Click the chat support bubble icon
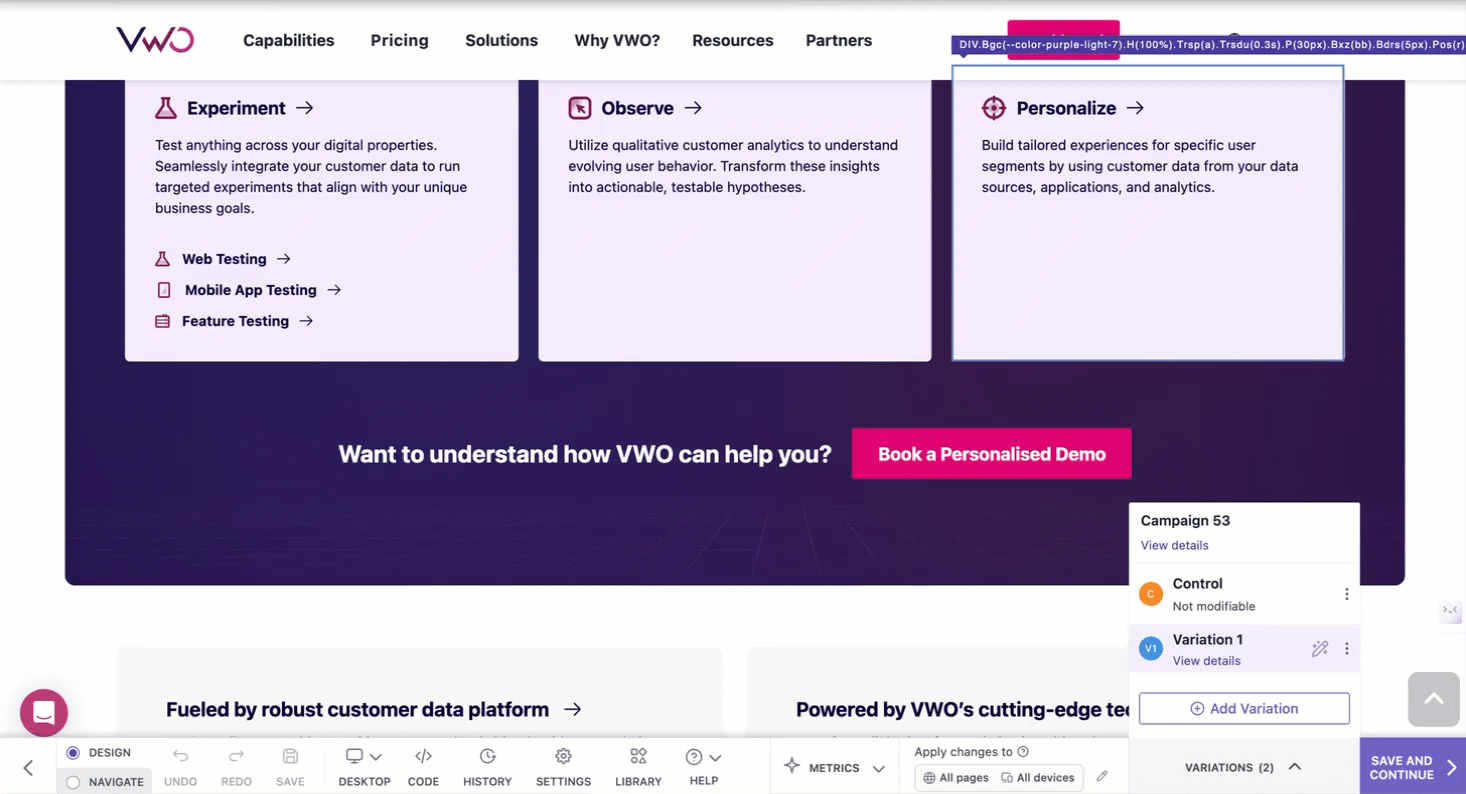The width and height of the screenshot is (1466, 794). (x=44, y=713)
